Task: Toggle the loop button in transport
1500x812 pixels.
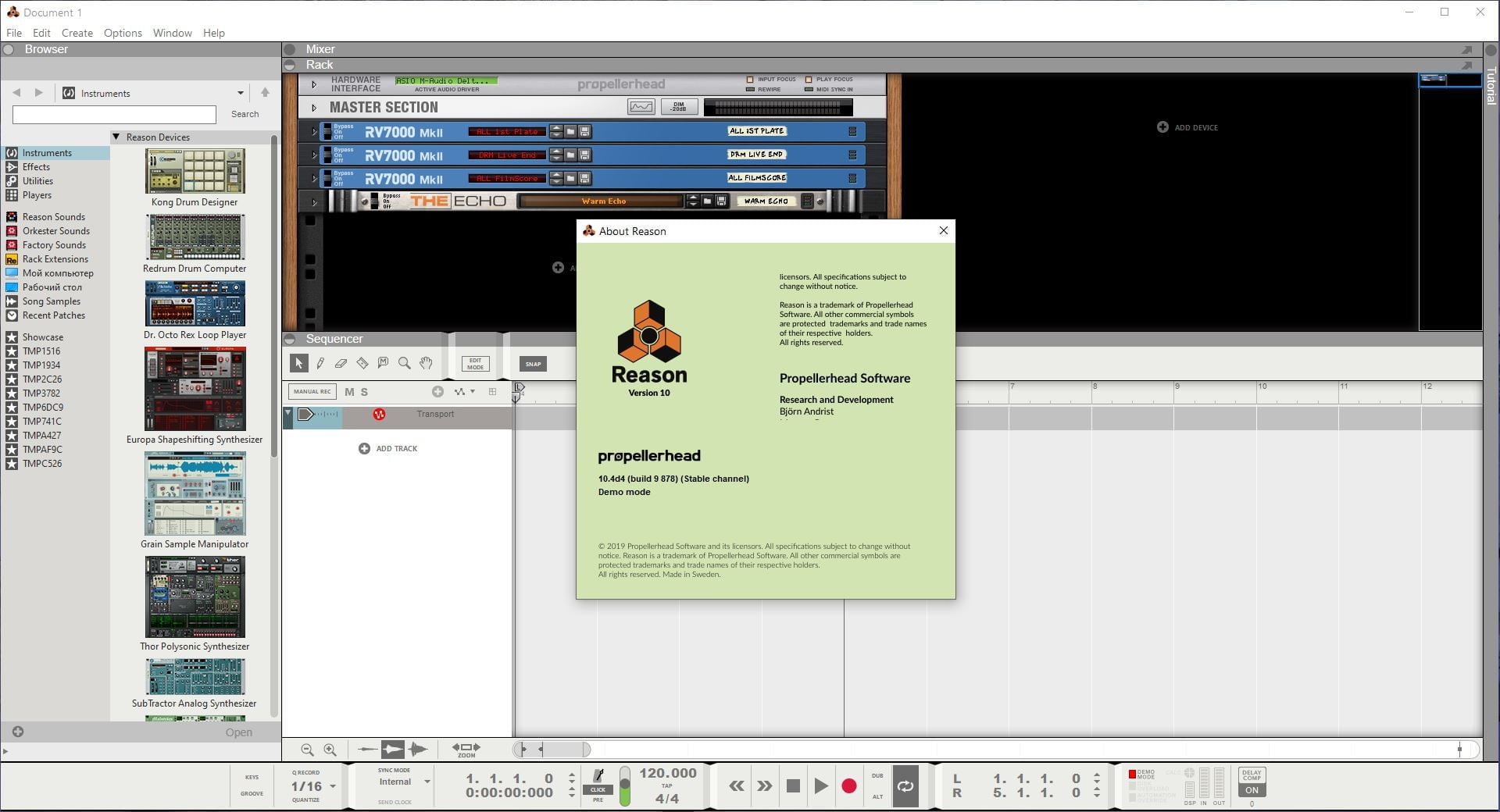Action: 905,786
